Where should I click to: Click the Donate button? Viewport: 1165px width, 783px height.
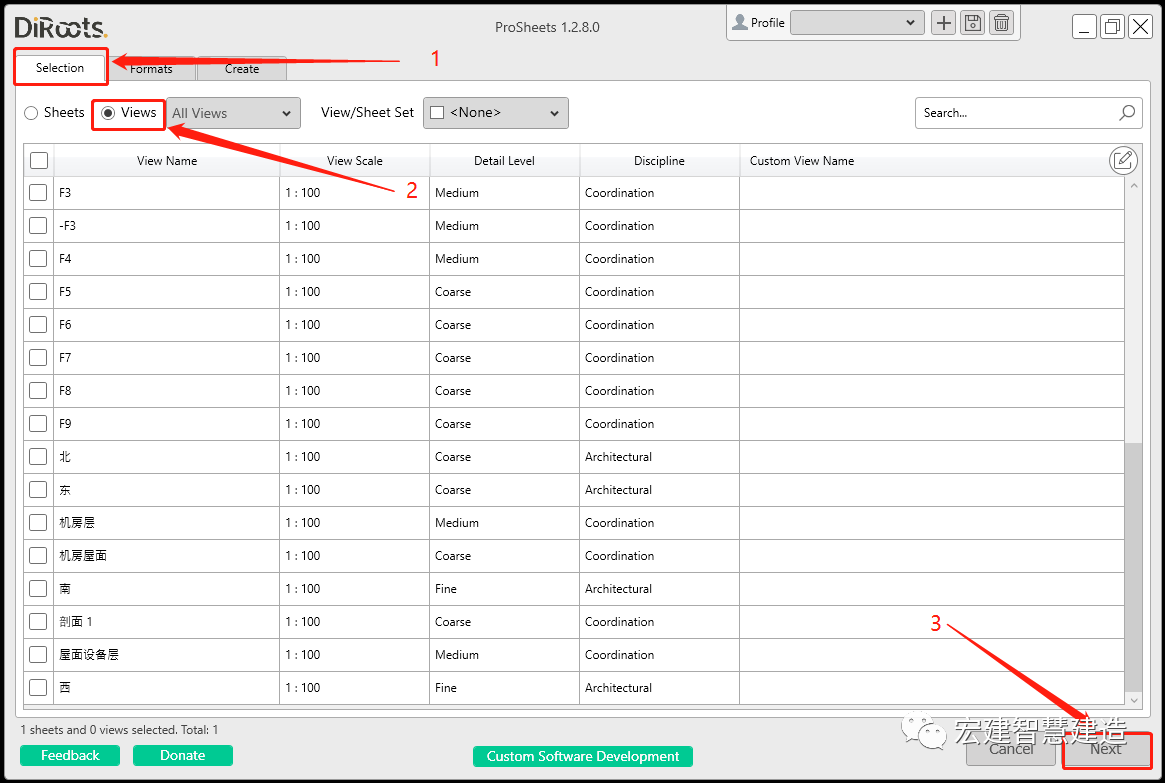[x=183, y=756]
